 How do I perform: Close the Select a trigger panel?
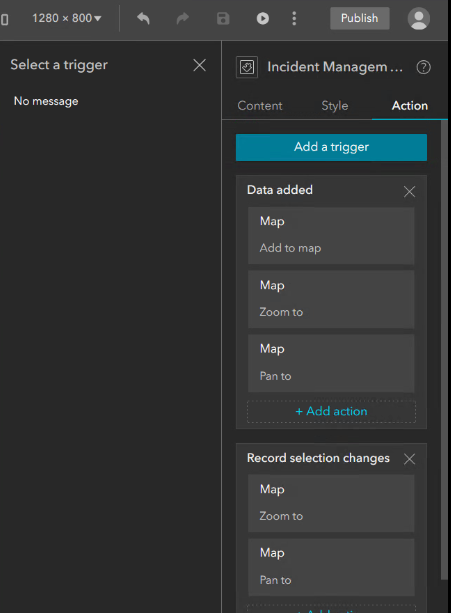199,65
